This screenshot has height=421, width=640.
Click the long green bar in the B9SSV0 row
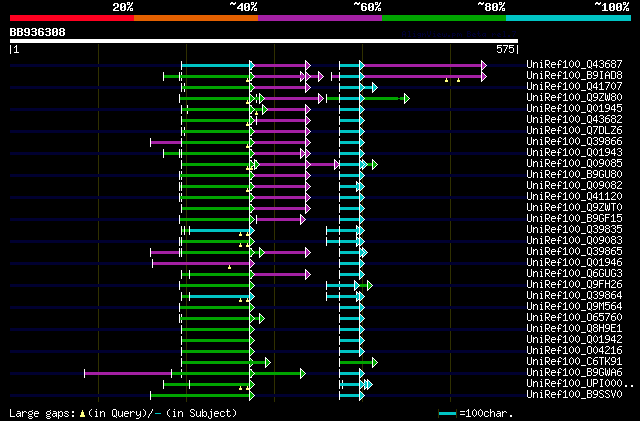200,396
